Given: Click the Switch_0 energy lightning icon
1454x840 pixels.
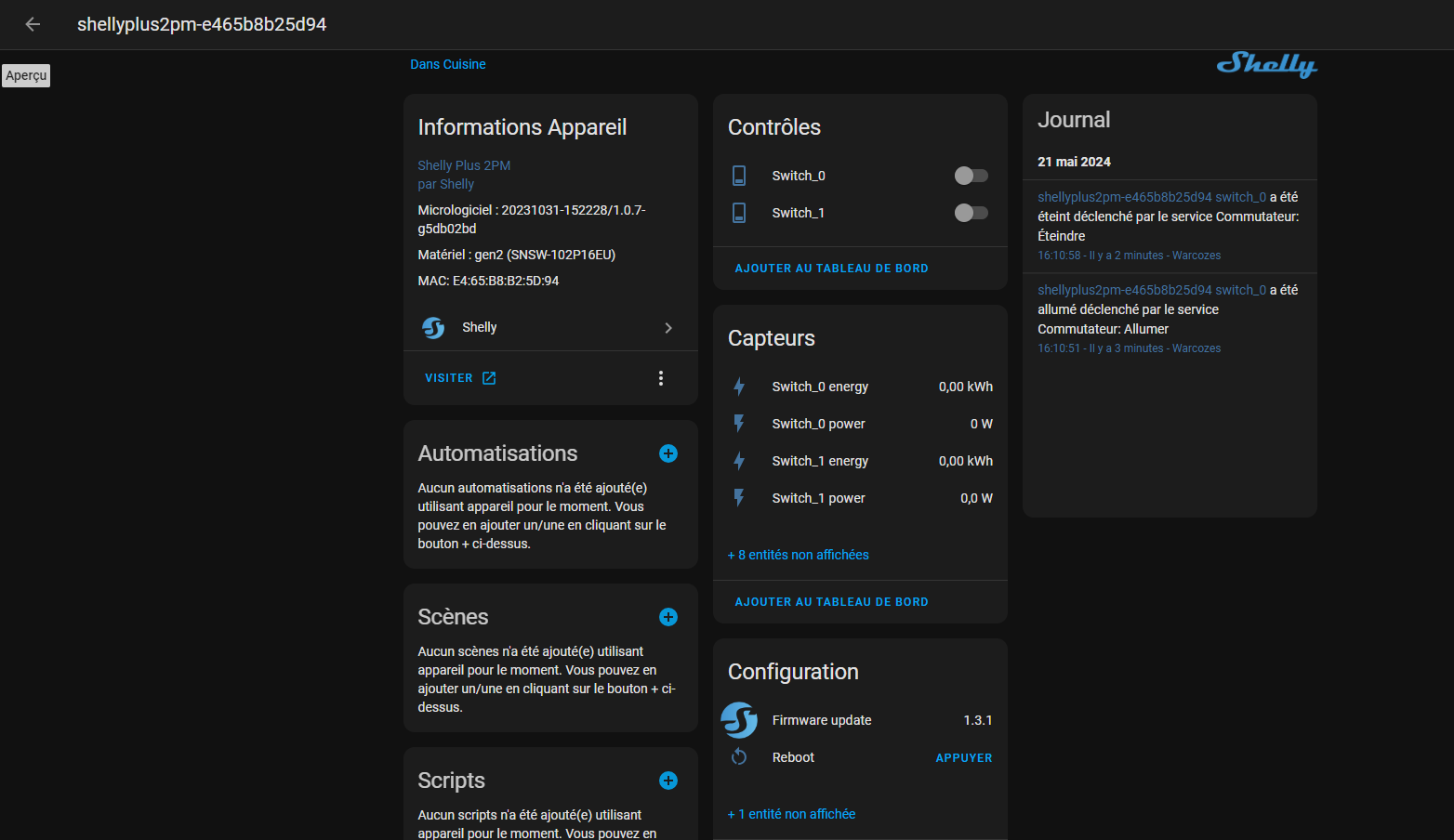Looking at the screenshot, I should click(739, 387).
